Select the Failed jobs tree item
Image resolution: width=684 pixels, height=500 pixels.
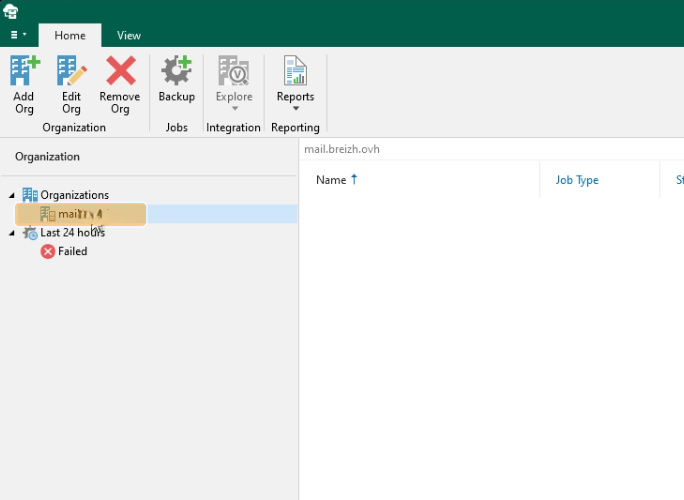tap(72, 251)
